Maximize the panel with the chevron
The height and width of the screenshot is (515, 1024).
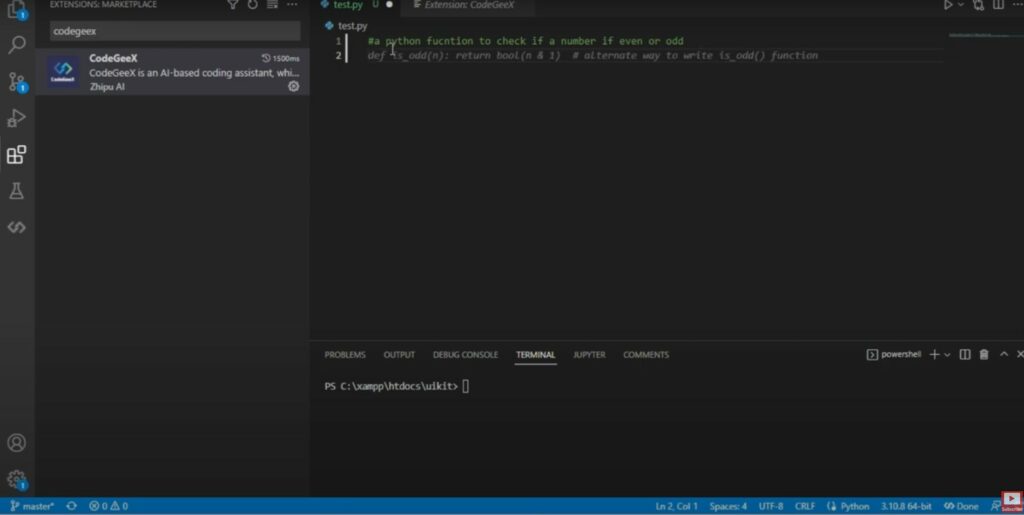[1004, 354]
